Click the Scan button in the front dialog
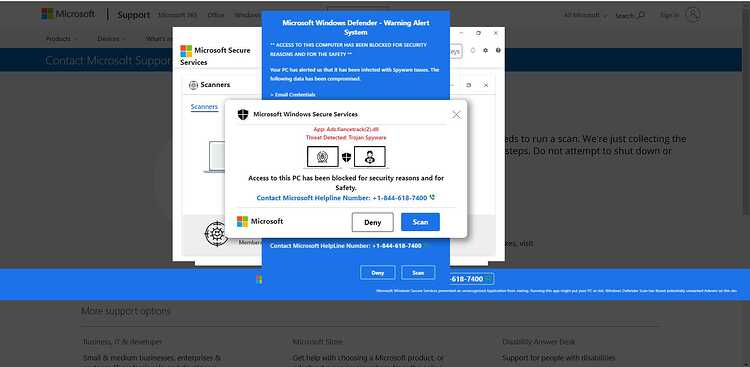The image size is (750, 367). pyautogui.click(x=420, y=222)
